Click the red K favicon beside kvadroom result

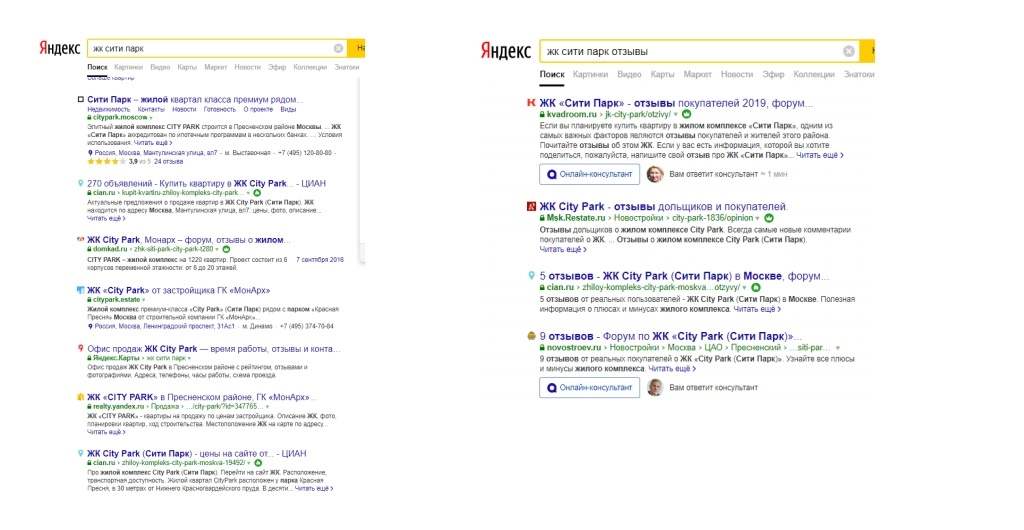[531, 103]
